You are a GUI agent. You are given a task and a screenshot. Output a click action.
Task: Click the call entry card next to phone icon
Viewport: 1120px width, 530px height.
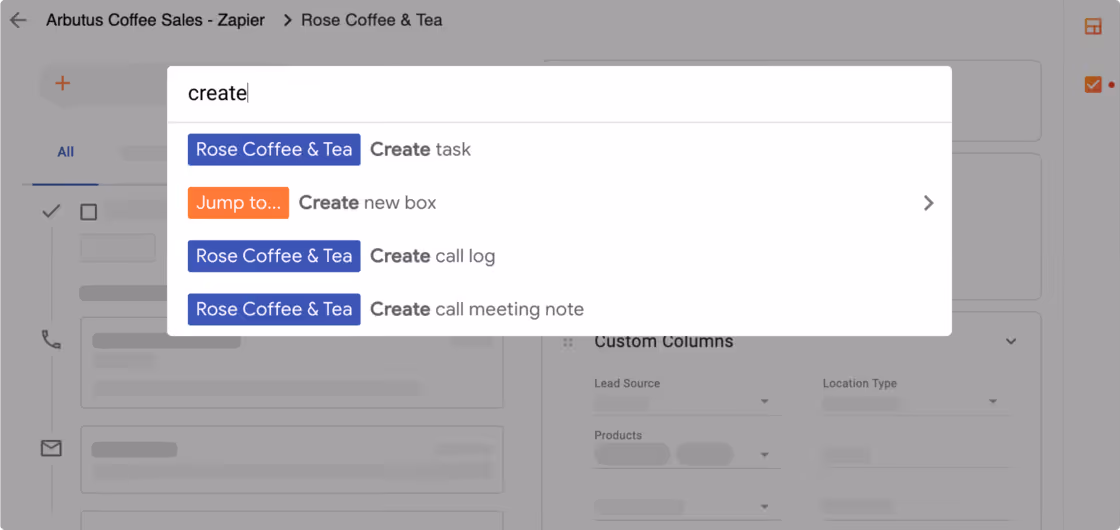tap(292, 364)
